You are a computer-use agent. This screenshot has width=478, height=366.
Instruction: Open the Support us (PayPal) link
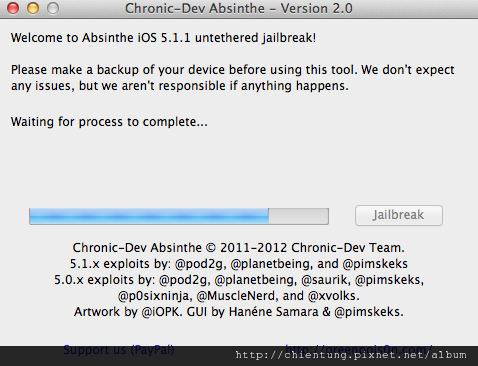(119, 349)
